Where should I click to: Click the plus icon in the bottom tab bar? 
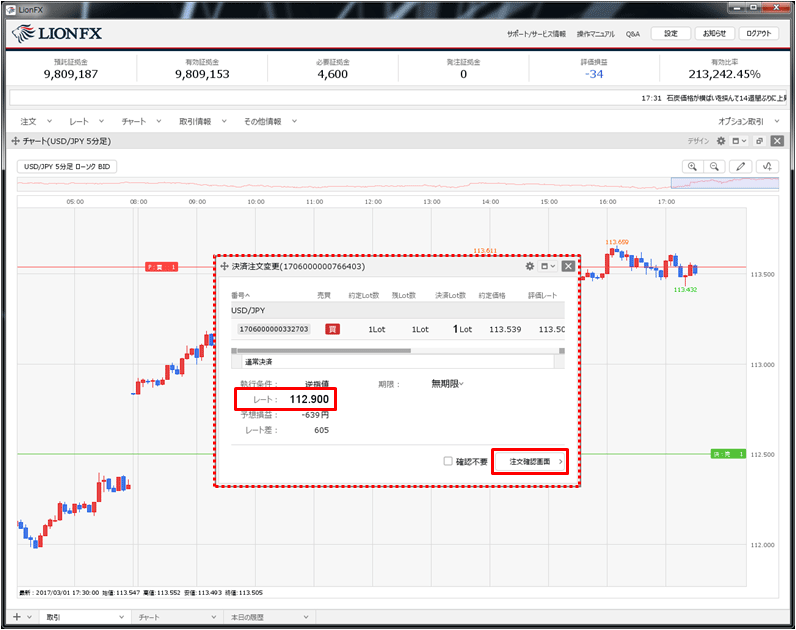tap(17, 617)
